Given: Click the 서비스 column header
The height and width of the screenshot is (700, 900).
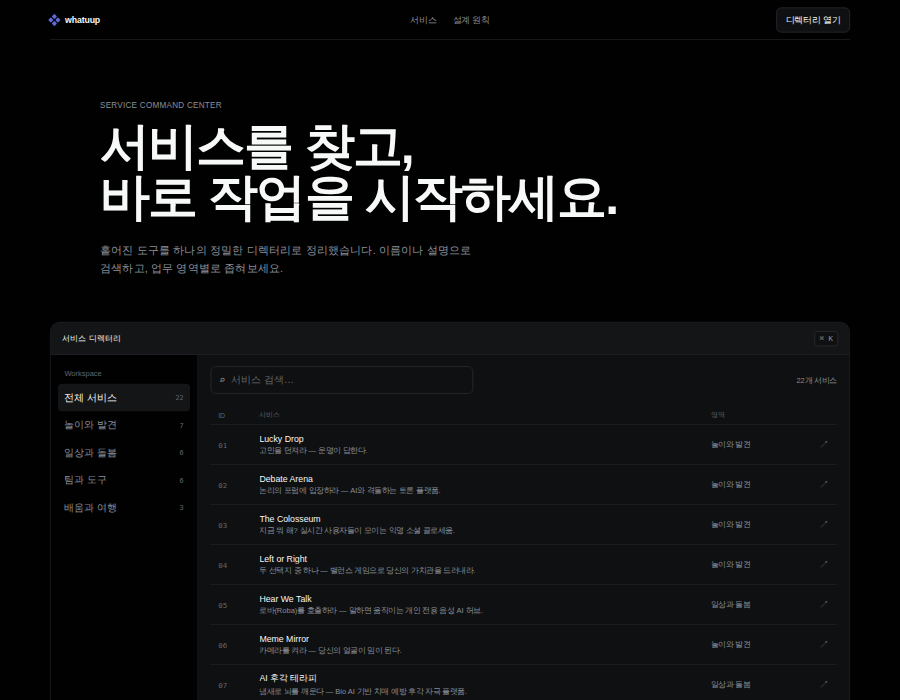Looking at the screenshot, I should (269, 415).
